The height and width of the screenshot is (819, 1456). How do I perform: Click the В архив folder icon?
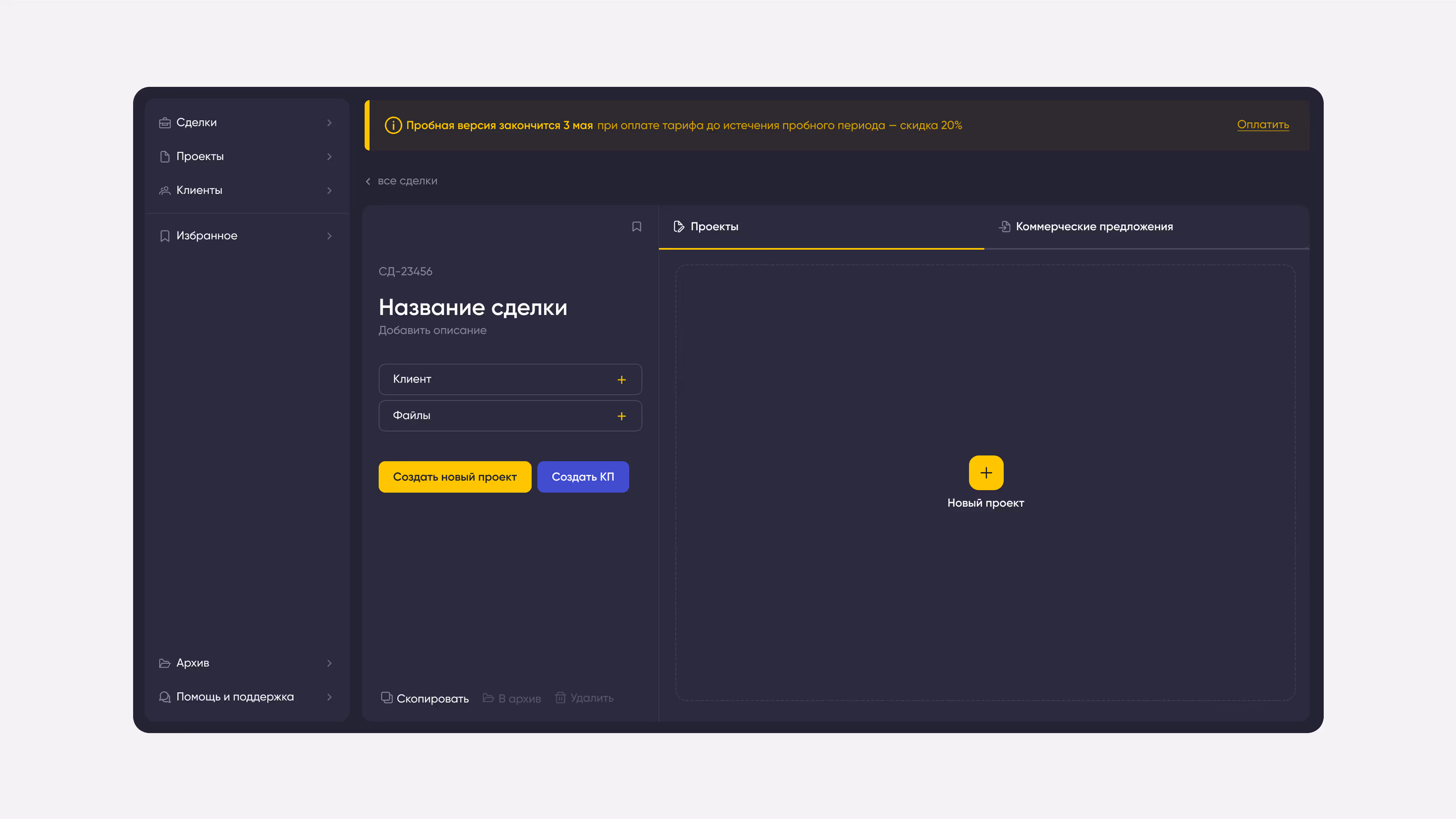click(489, 698)
